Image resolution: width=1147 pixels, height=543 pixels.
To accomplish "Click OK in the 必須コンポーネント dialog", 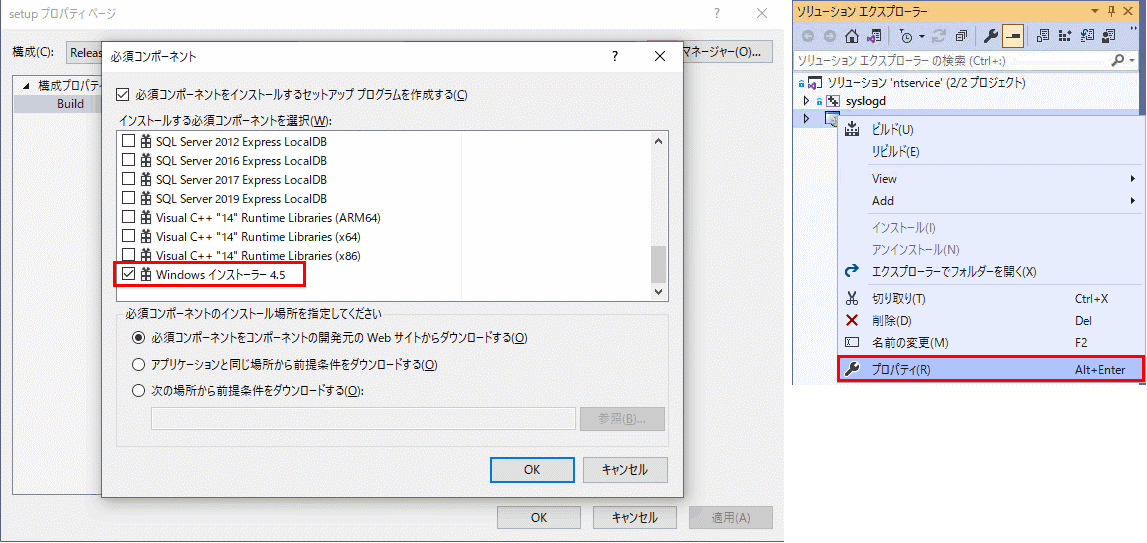I will click(532, 470).
